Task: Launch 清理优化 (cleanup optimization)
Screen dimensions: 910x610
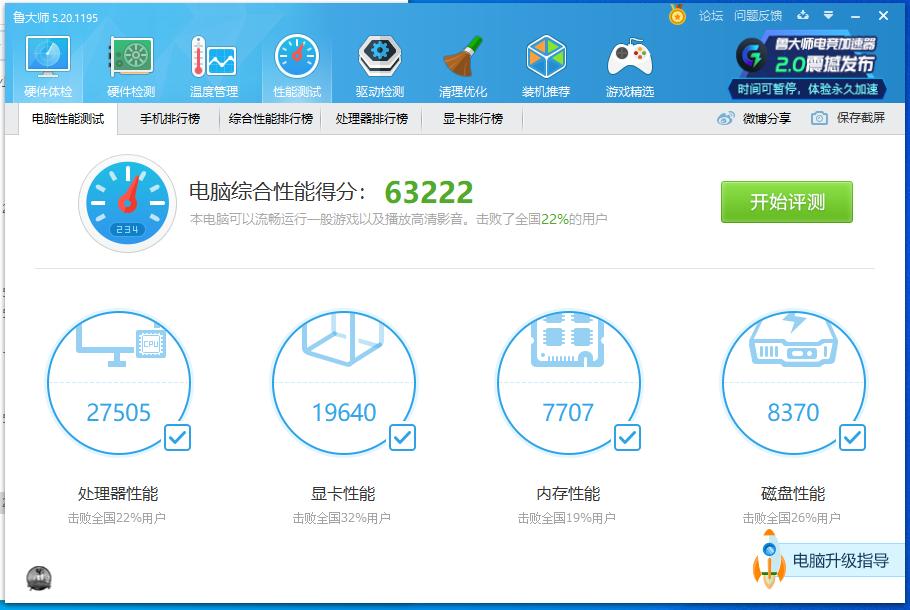Action: pos(462,65)
